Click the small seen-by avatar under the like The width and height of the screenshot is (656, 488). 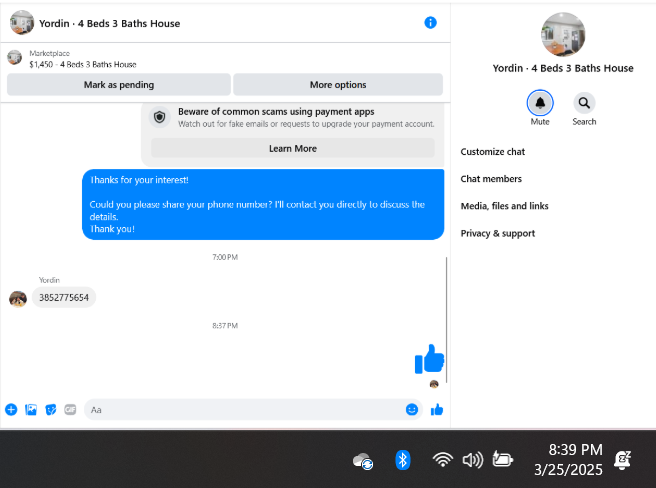(x=434, y=384)
